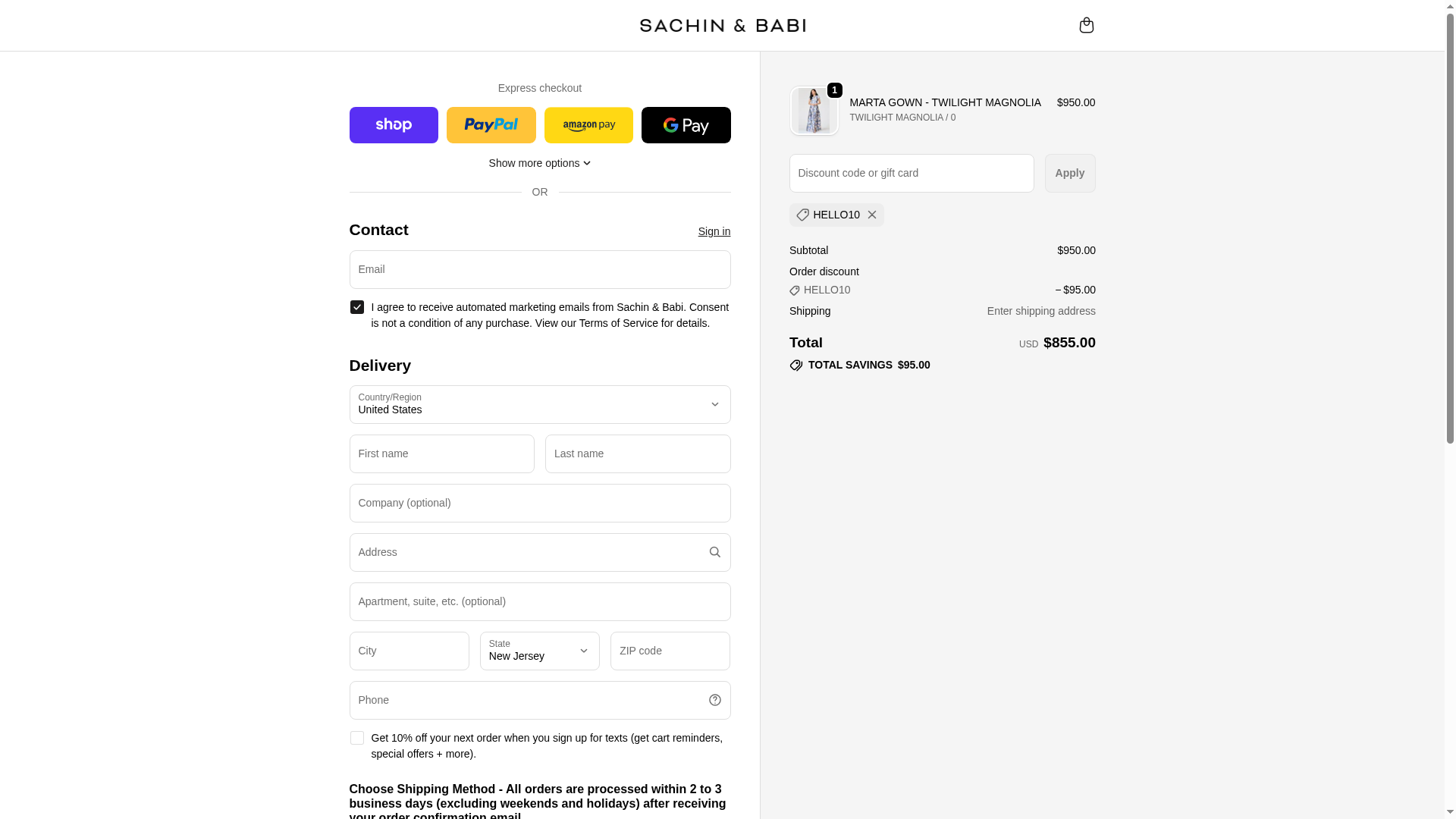Pay with Shop Pay express button
Screen dimensions: 1456x819
click(x=394, y=125)
